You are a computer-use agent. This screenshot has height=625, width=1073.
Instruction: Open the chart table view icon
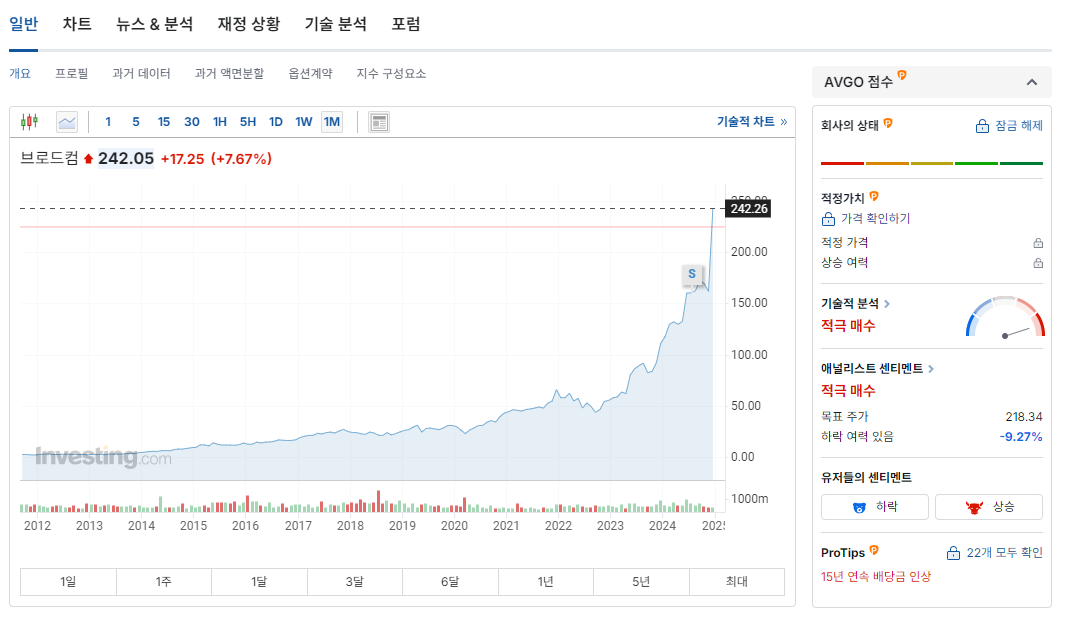click(379, 122)
